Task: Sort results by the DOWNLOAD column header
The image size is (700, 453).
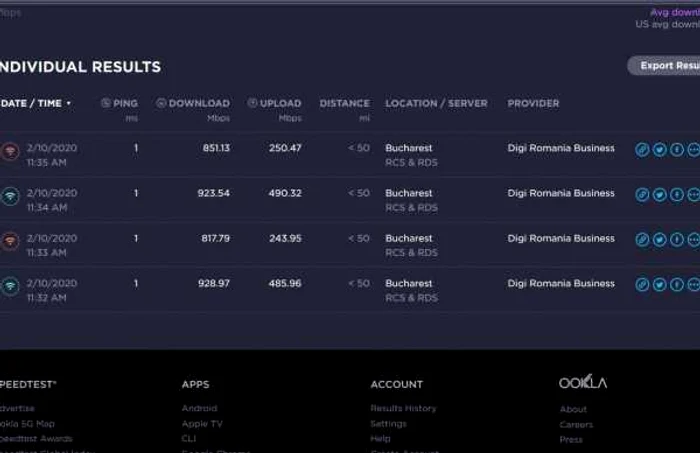Action: click(x=193, y=104)
